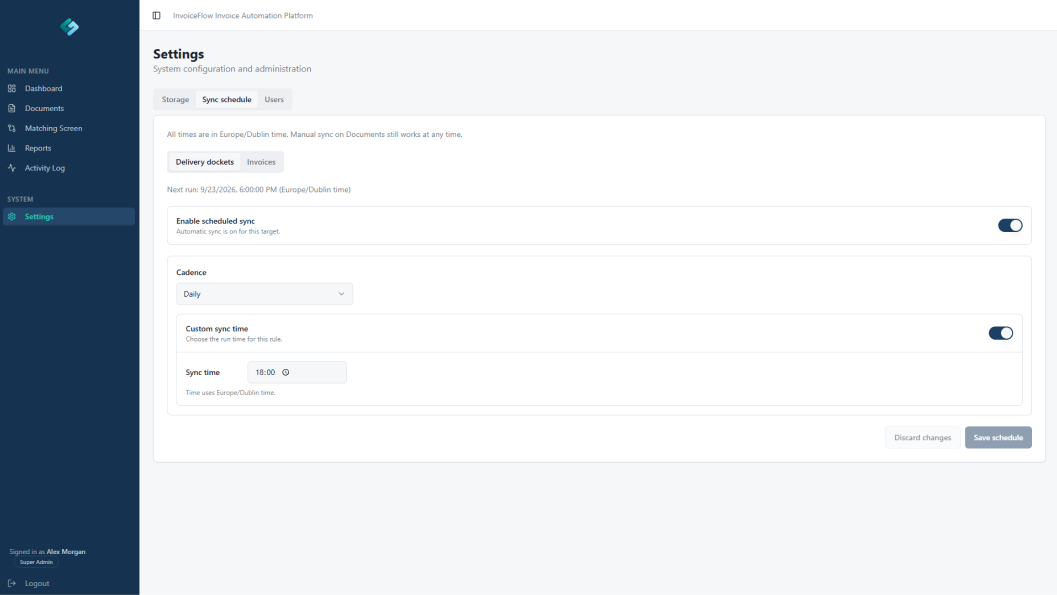Click the Dashboard grid icon
The width and height of the screenshot is (1057, 595).
pyautogui.click(x=12, y=88)
